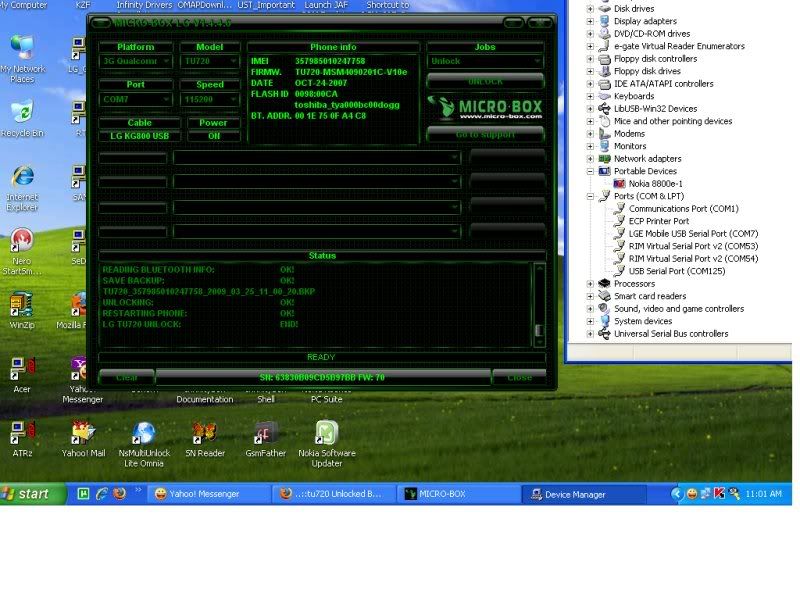Click the Monitors icon in Device Manager
Screen dimensions: 800x600
pos(605,146)
